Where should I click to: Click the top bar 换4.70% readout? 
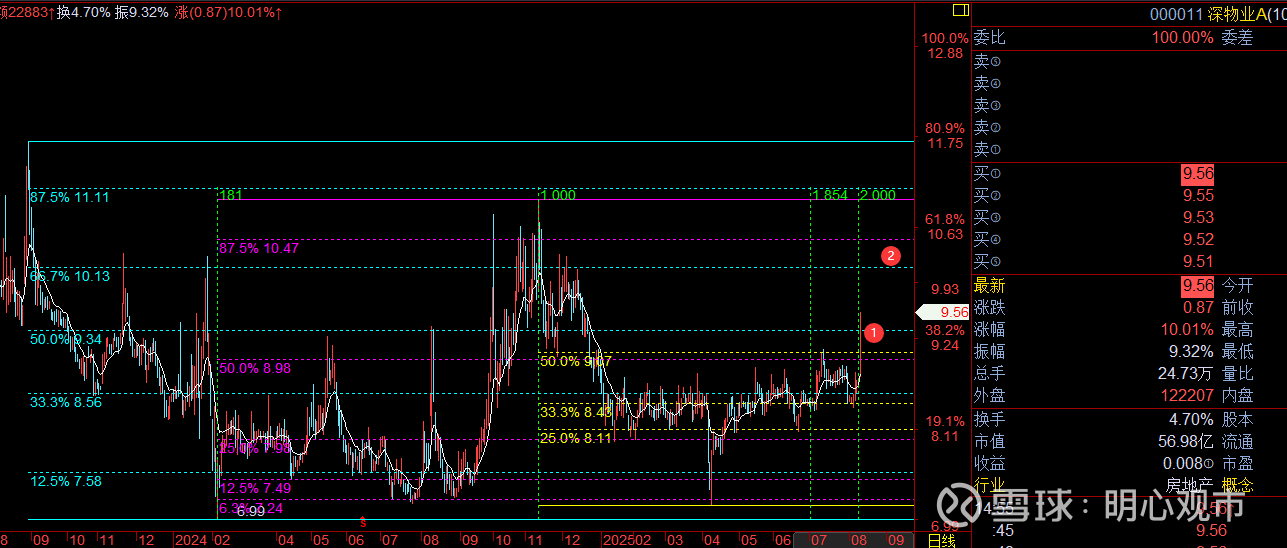[x=83, y=12]
